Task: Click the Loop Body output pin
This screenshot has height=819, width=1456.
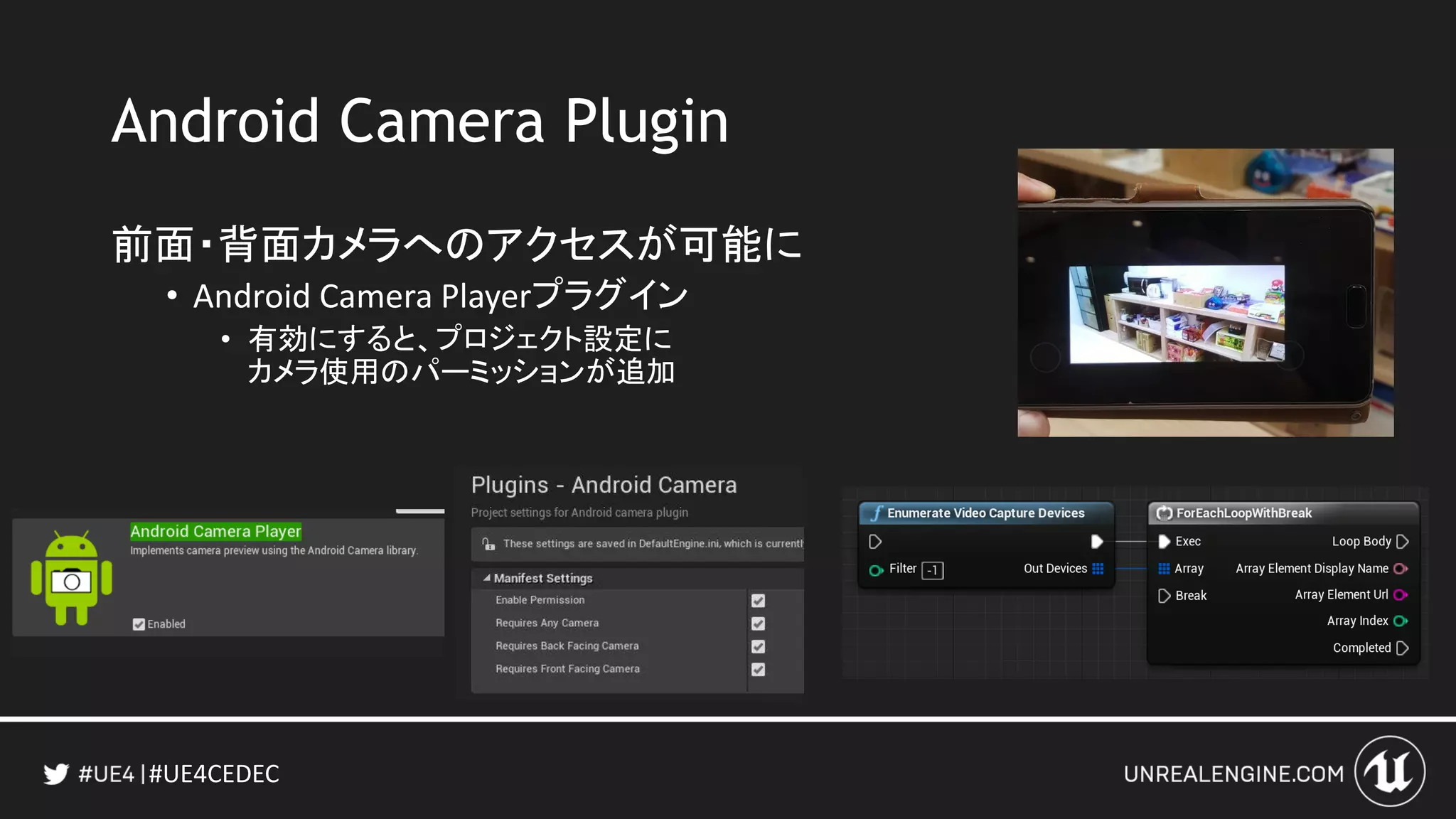Action: (1402, 542)
